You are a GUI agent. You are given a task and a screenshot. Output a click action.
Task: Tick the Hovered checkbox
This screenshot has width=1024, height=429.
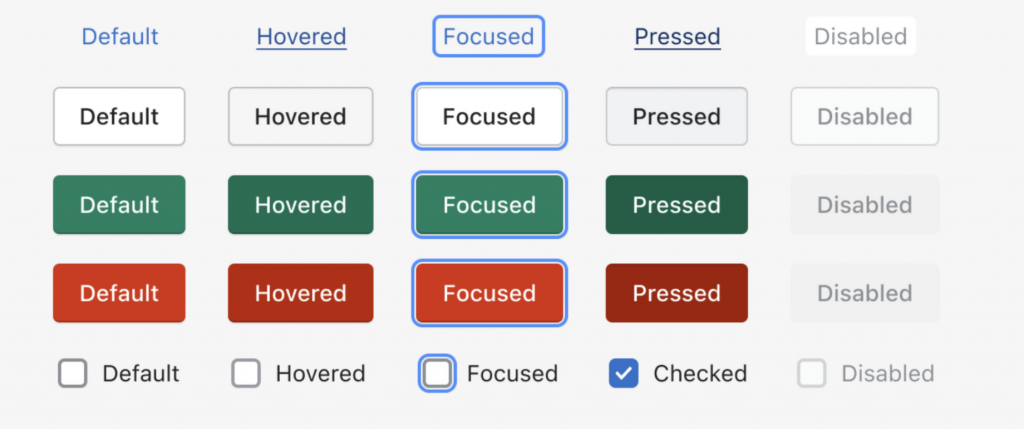coord(246,373)
